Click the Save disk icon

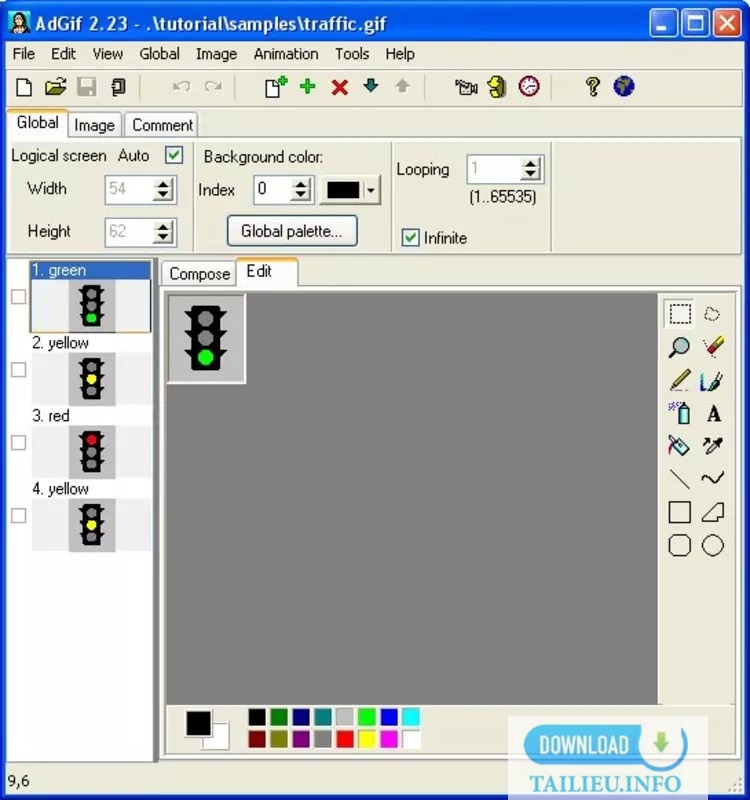tap(87, 87)
